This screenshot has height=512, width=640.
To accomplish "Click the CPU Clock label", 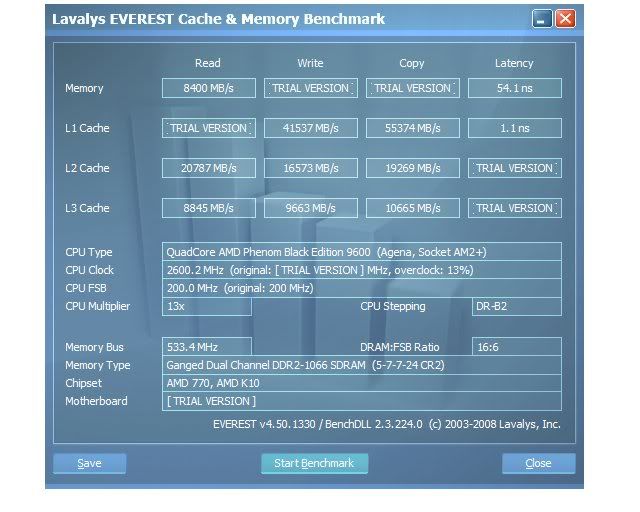I will [89, 270].
